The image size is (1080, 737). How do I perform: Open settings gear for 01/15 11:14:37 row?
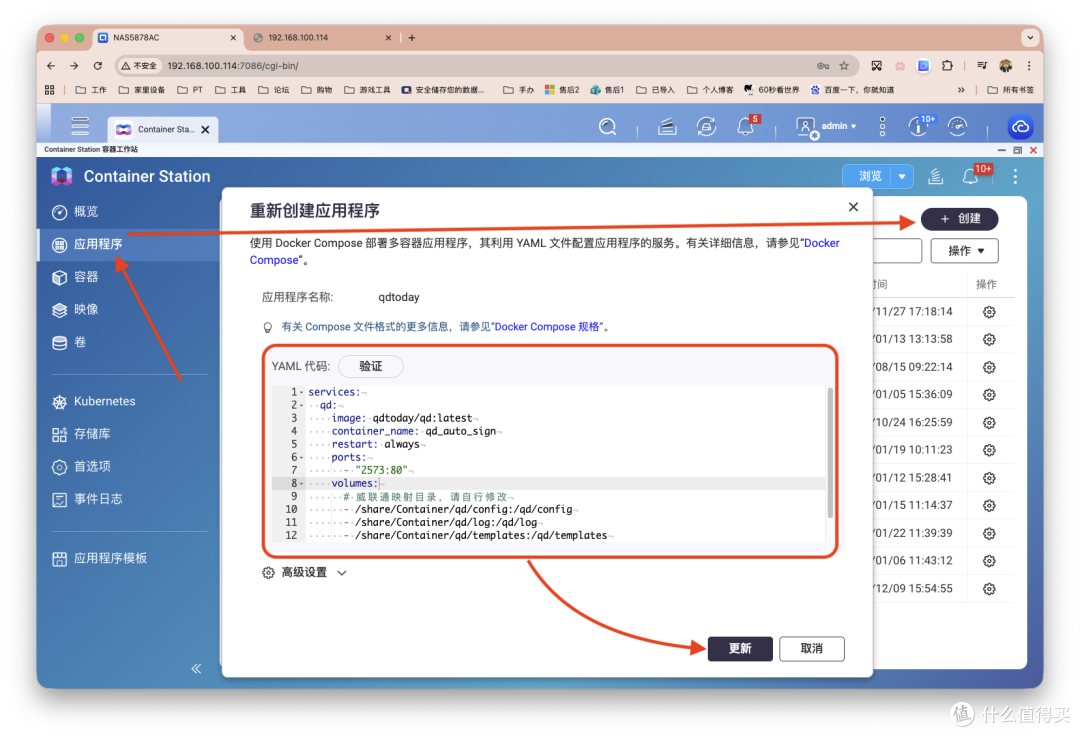coord(989,506)
